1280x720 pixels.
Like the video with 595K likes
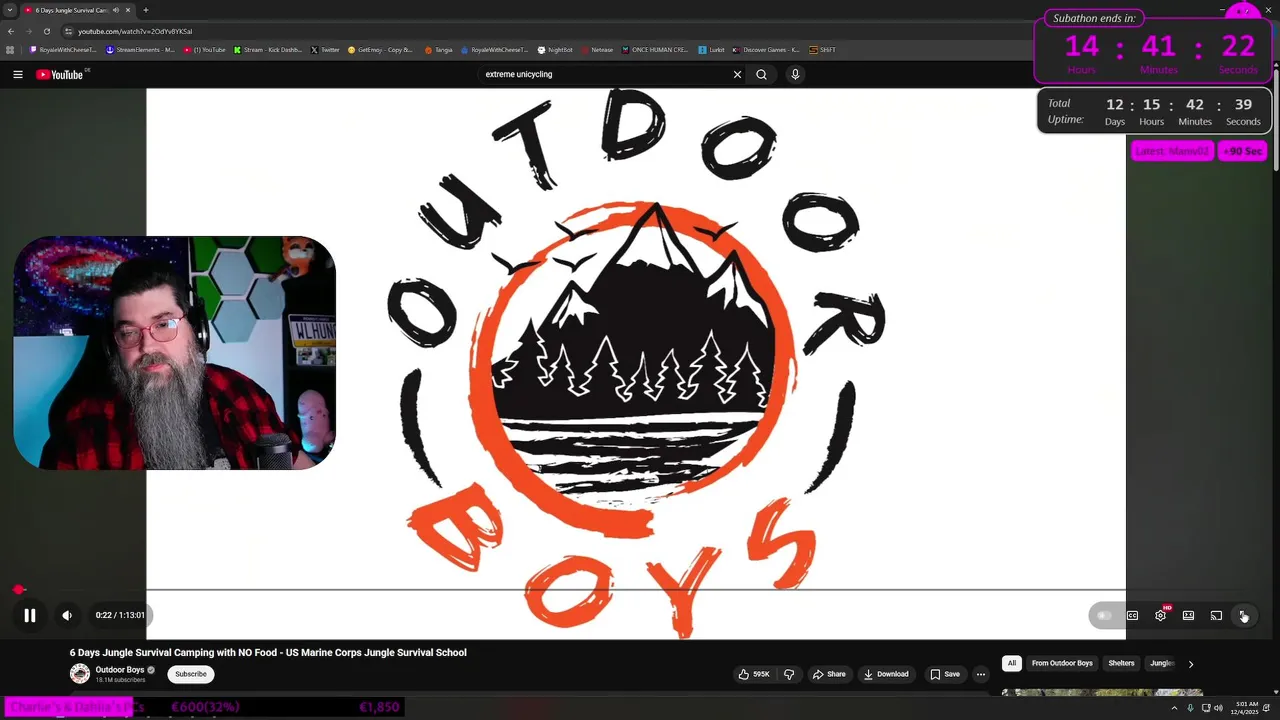(754, 674)
